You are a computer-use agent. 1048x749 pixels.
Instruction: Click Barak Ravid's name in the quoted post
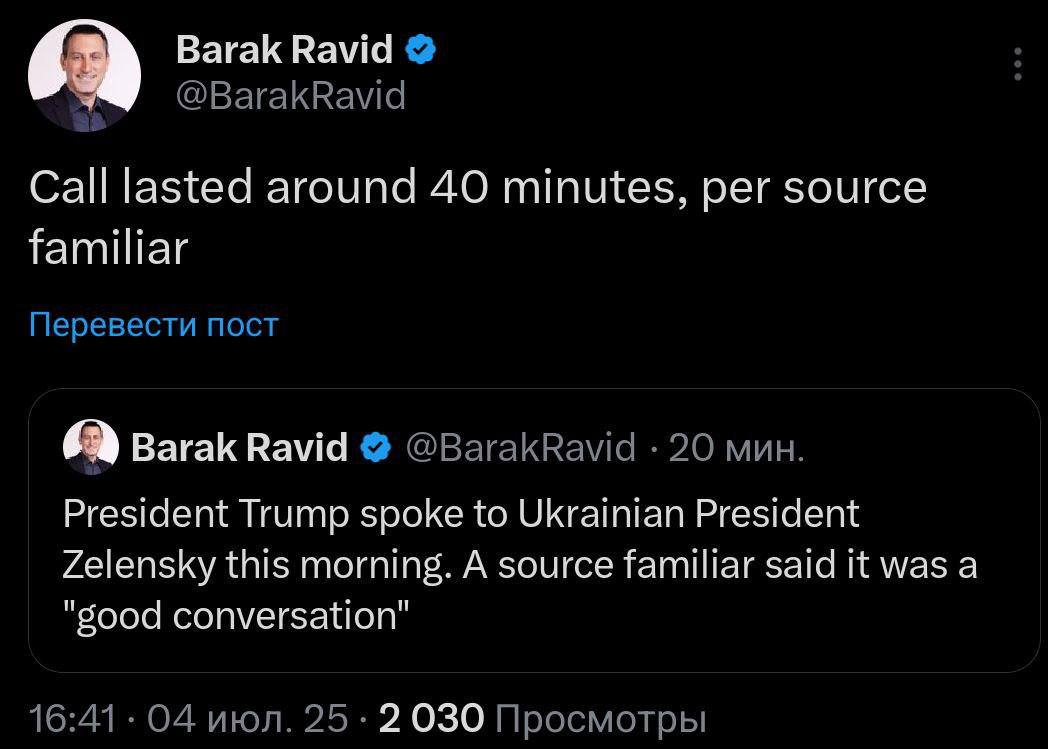point(239,447)
